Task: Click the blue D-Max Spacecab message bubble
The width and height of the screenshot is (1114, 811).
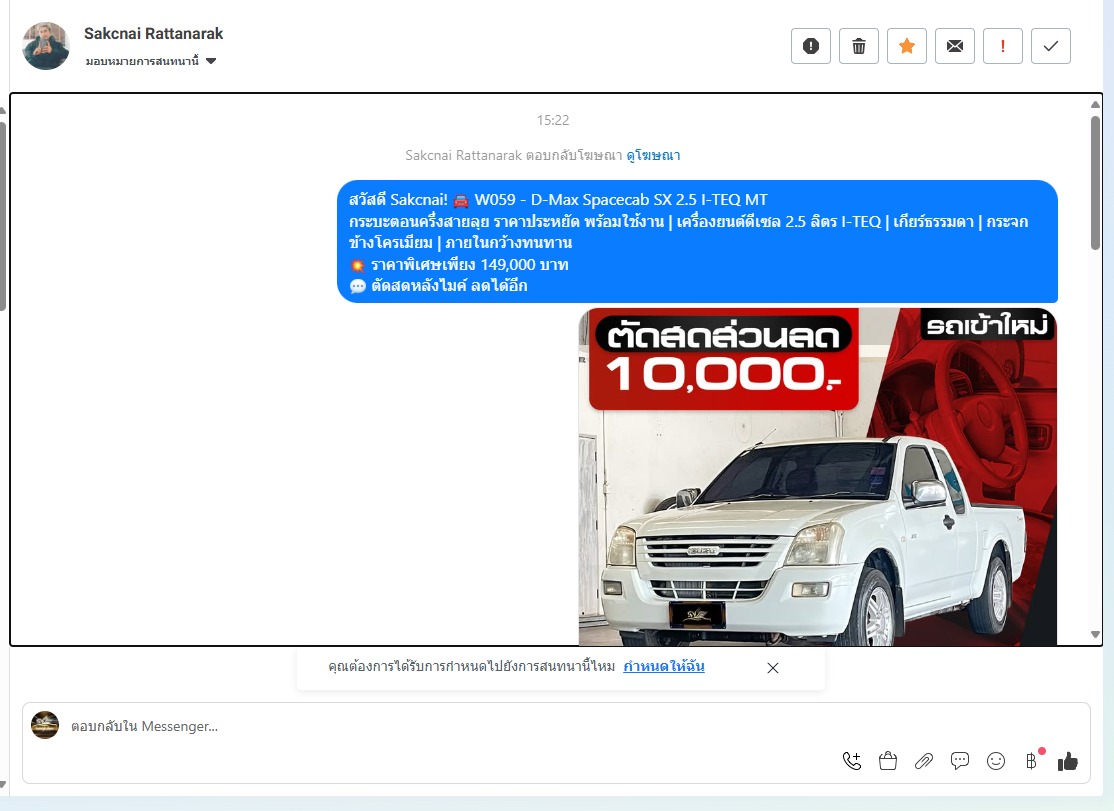Action: tap(697, 241)
